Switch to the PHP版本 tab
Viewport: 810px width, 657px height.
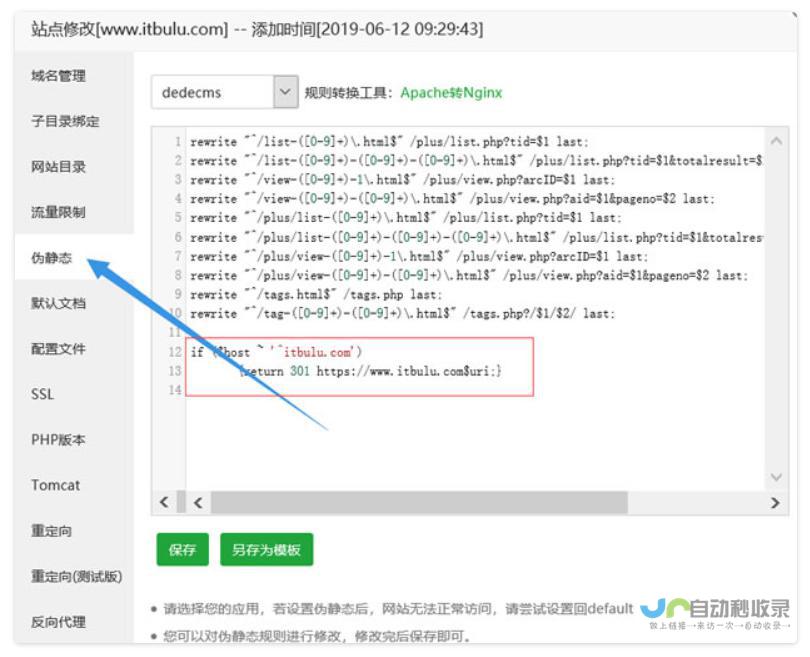pyautogui.click(x=58, y=440)
